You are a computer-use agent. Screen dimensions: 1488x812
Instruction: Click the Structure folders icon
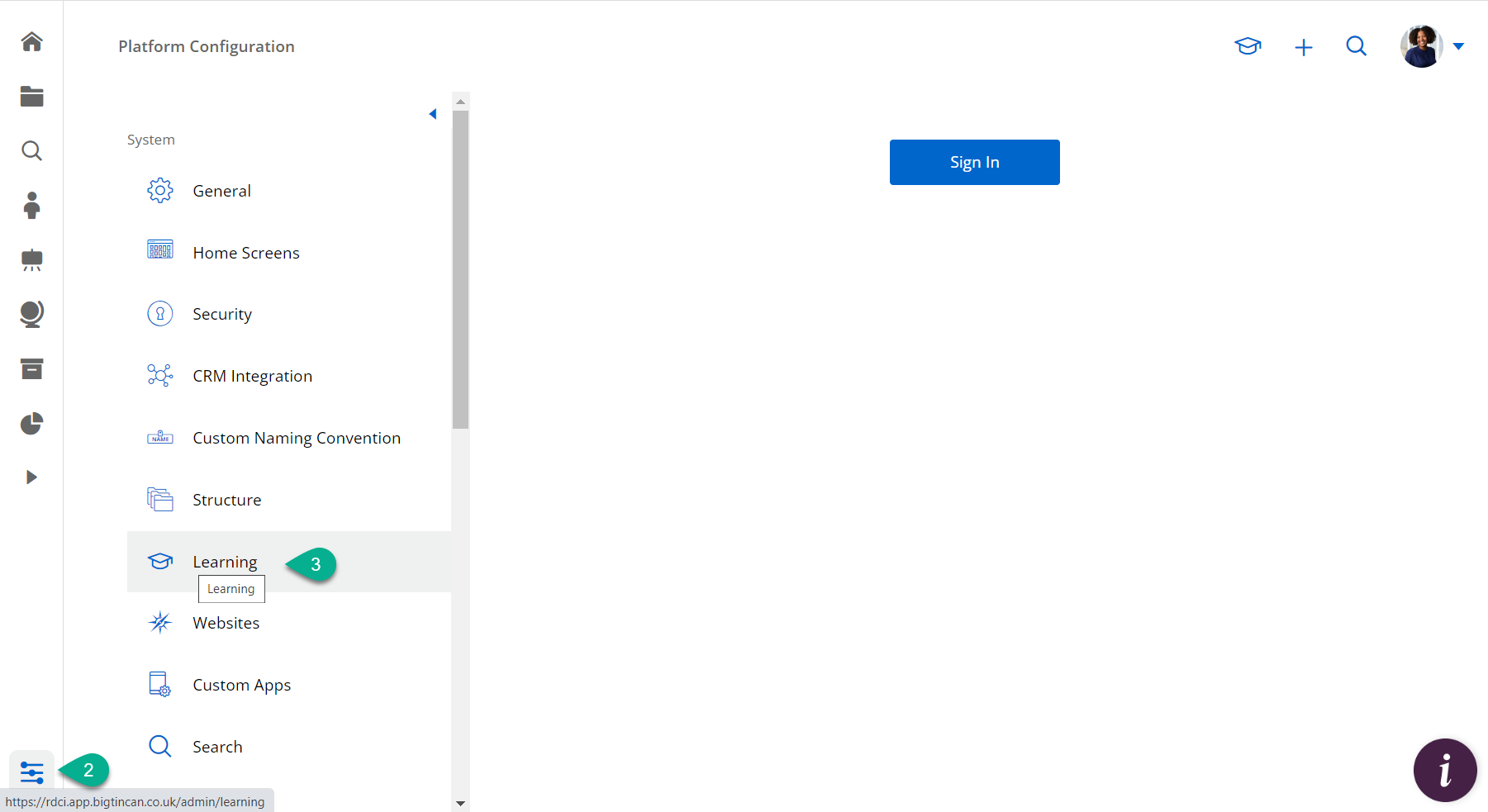click(160, 499)
